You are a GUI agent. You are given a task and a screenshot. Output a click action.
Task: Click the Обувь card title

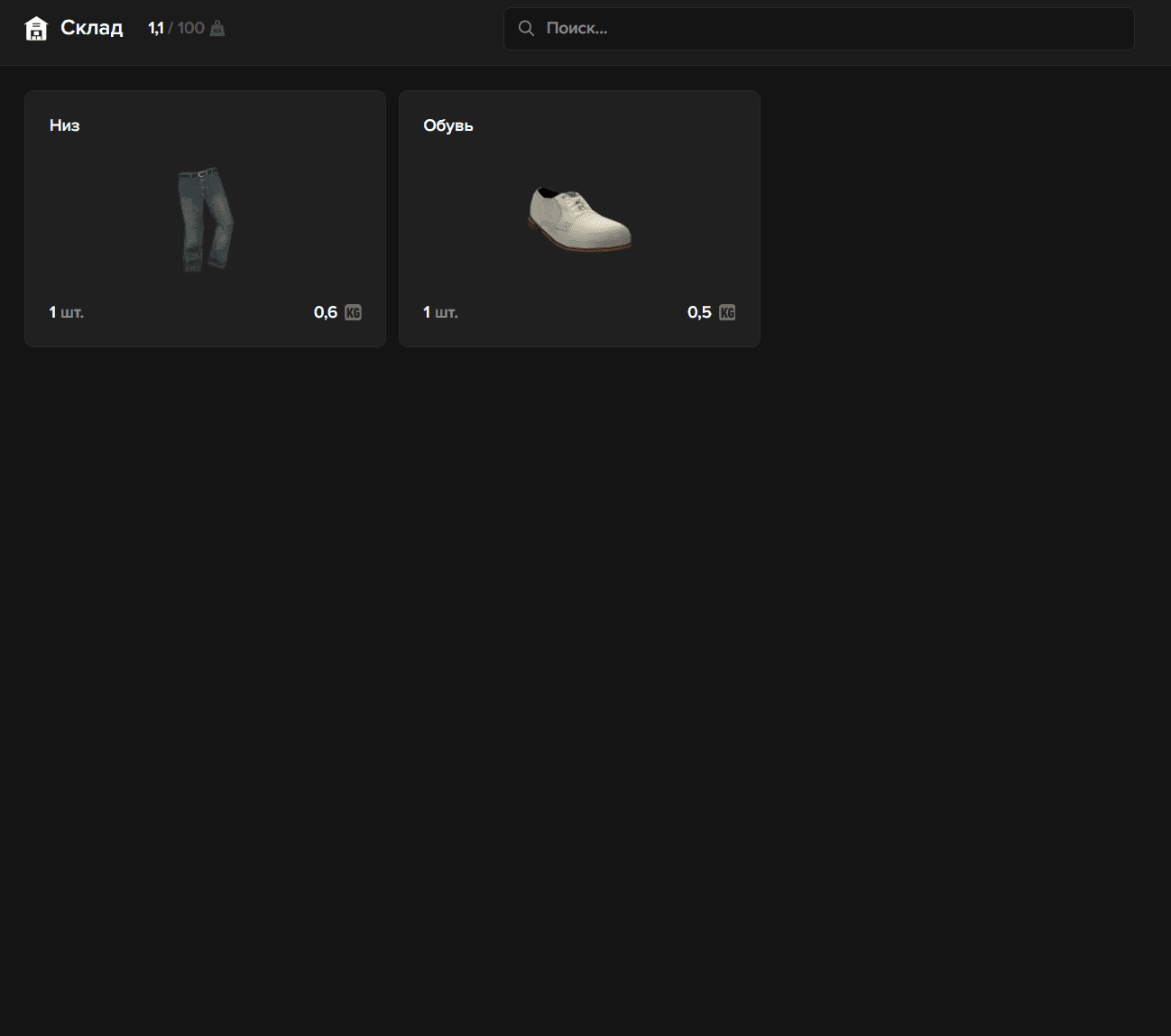pyautogui.click(x=448, y=125)
